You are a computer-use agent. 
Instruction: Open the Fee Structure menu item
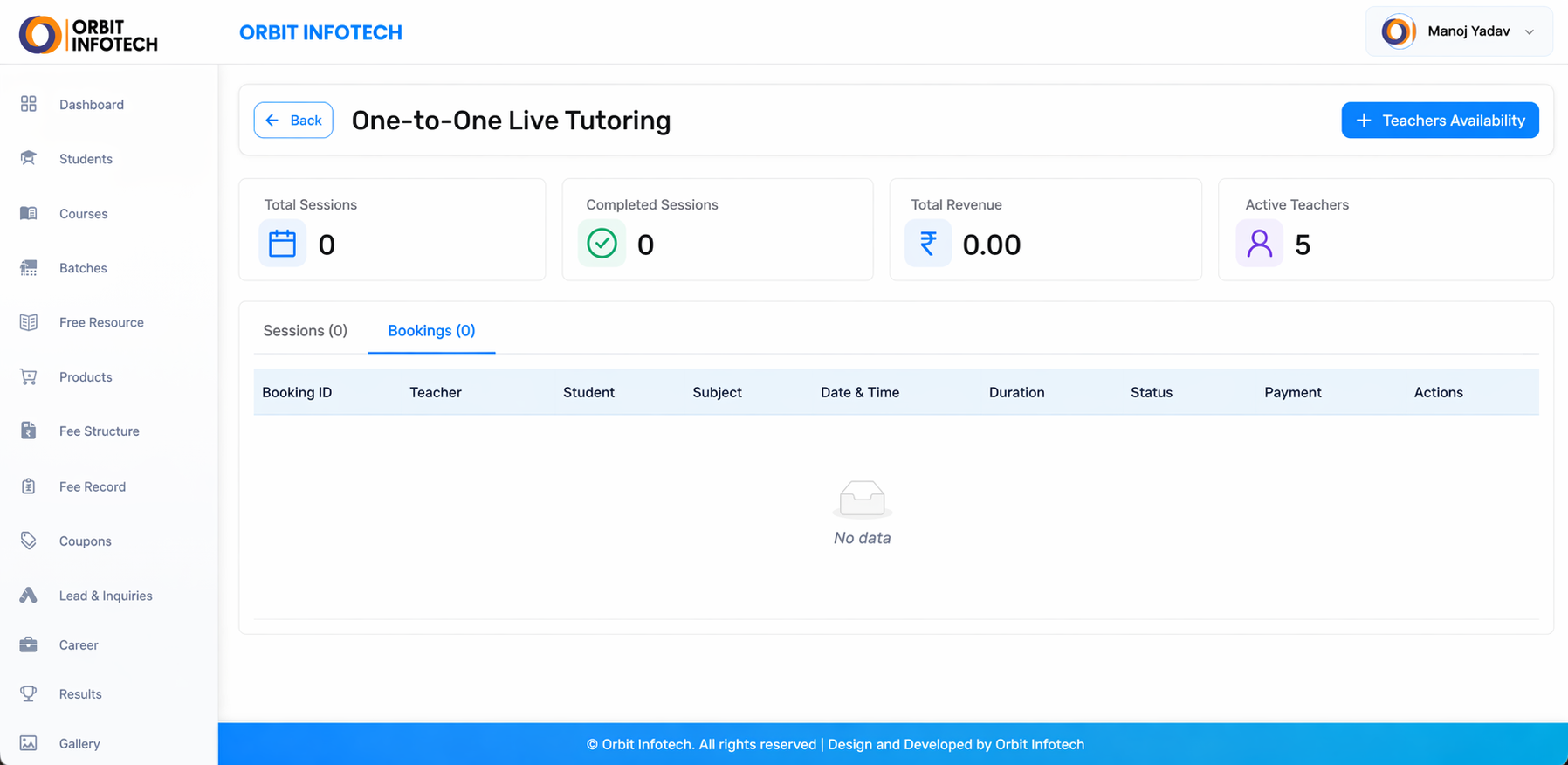tap(99, 431)
